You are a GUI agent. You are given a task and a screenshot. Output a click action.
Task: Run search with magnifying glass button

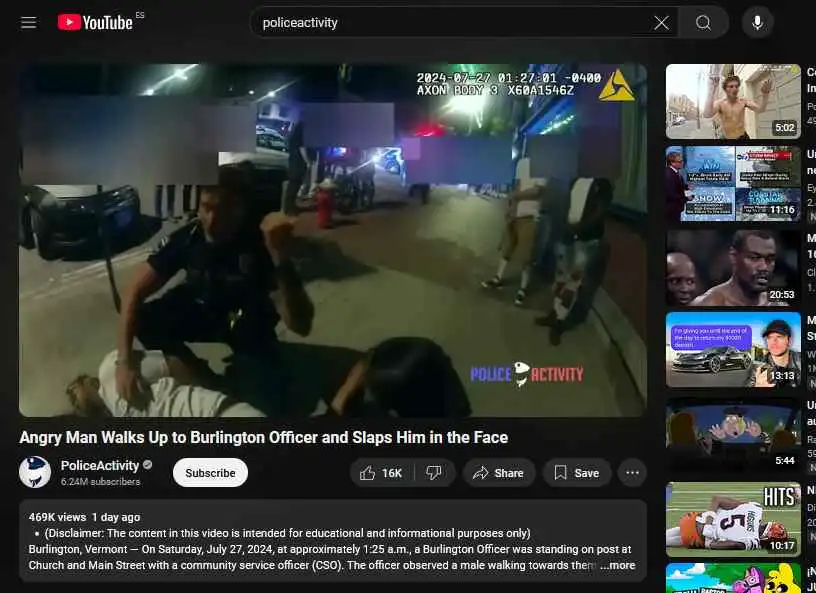tap(703, 23)
